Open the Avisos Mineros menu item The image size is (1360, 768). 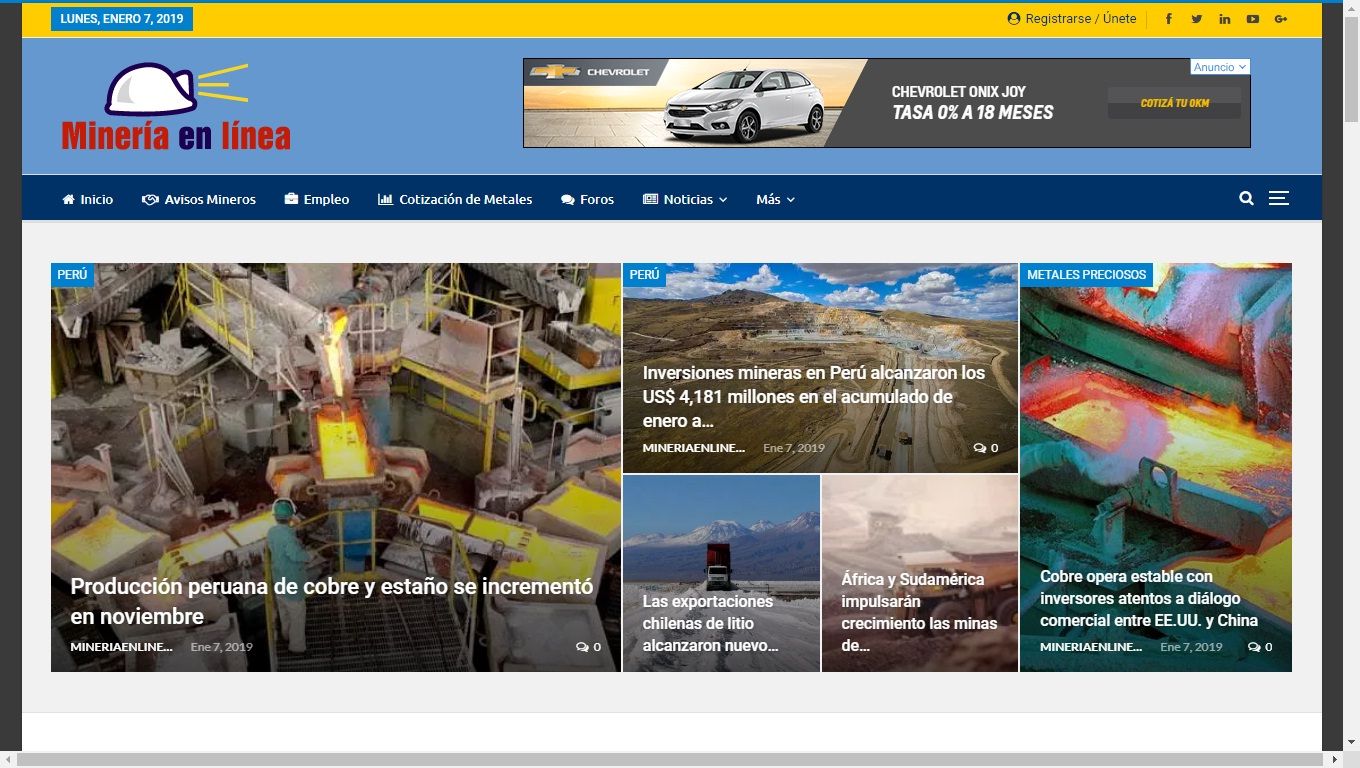click(x=199, y=199)
